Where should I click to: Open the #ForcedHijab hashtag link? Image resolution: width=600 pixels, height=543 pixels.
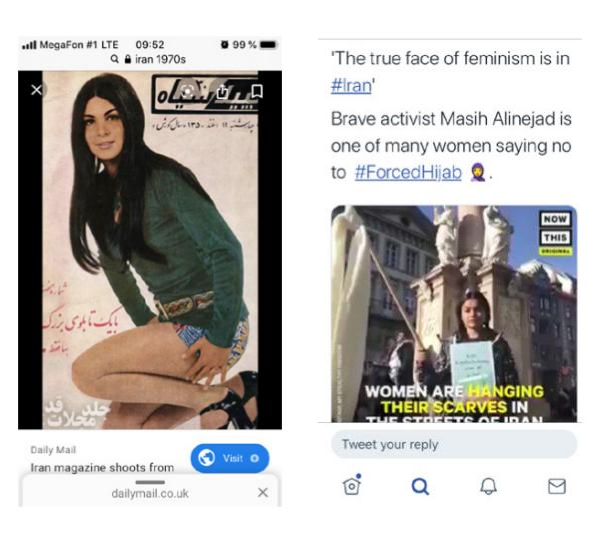tap(408, 172)
